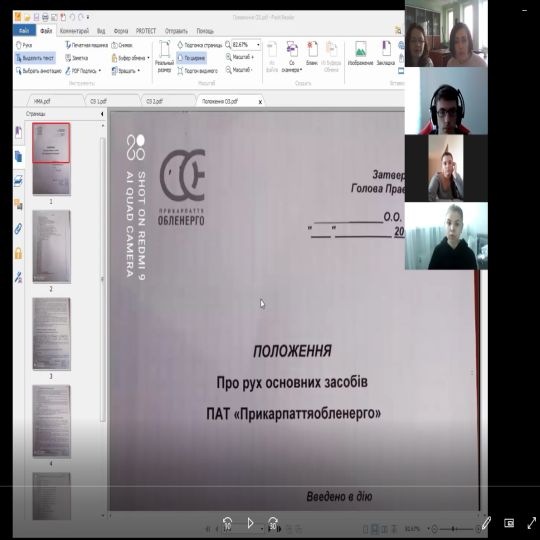Click Подгон видимого fit visible
Image resolution: width=540 pixels, height=540 pixels.
[x=198, y=71]
